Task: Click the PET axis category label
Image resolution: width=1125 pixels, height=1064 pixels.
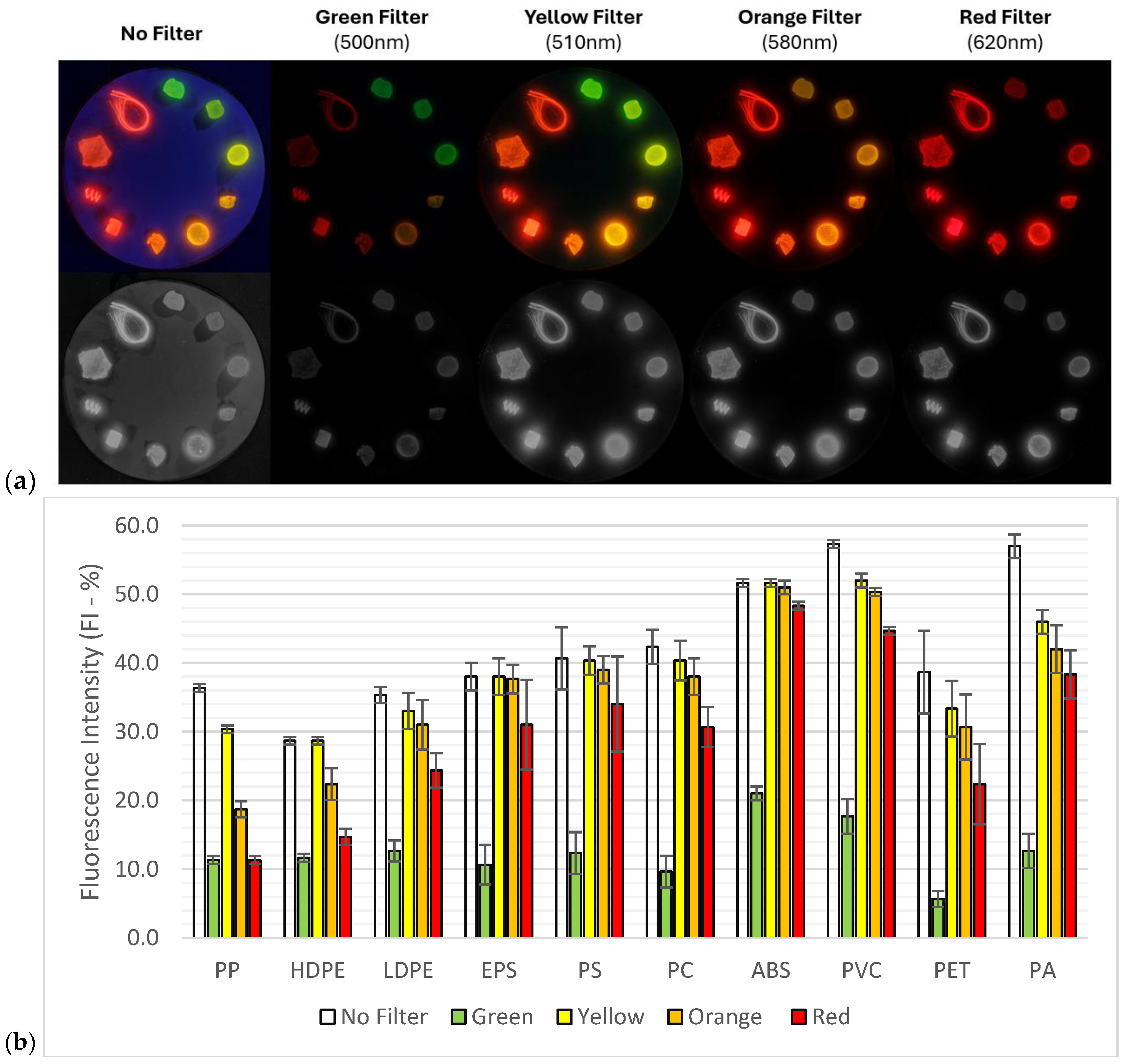Action: pyautogui.click(x=951, y=970)
